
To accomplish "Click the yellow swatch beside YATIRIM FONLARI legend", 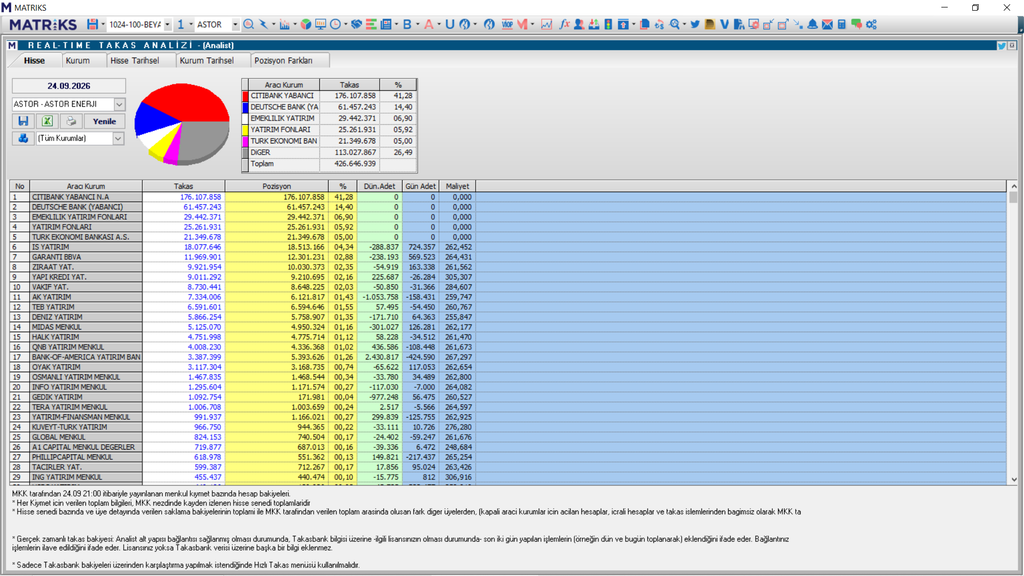I will [246, 130].
